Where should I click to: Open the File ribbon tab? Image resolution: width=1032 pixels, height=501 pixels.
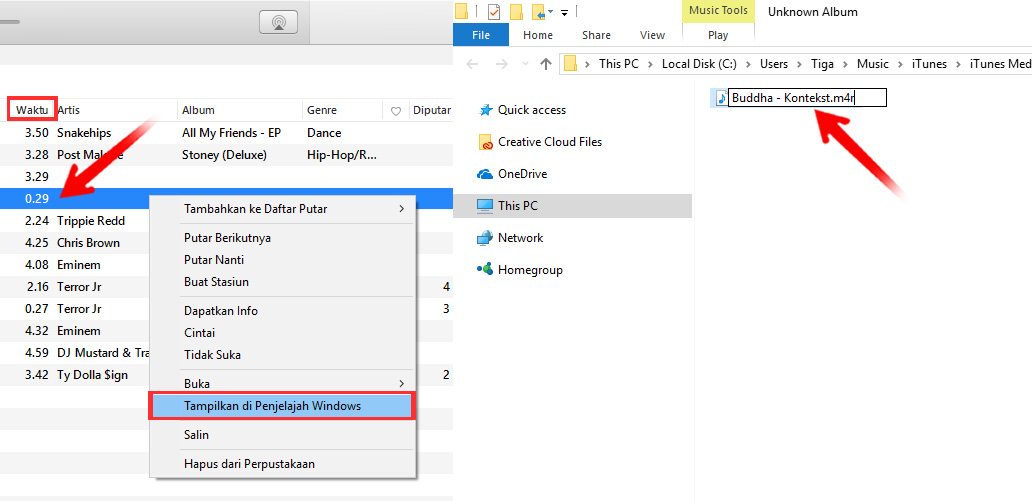[x=481, y=35]
